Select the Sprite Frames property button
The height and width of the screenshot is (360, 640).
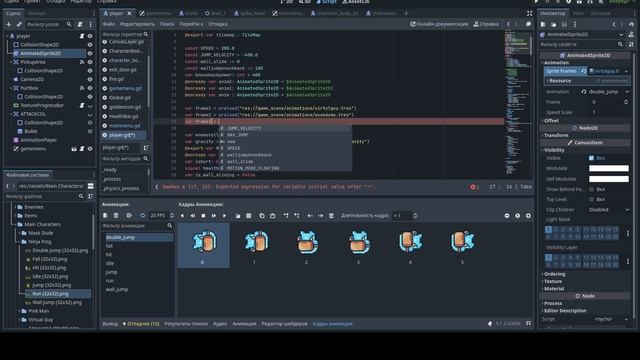pos(565,71)
